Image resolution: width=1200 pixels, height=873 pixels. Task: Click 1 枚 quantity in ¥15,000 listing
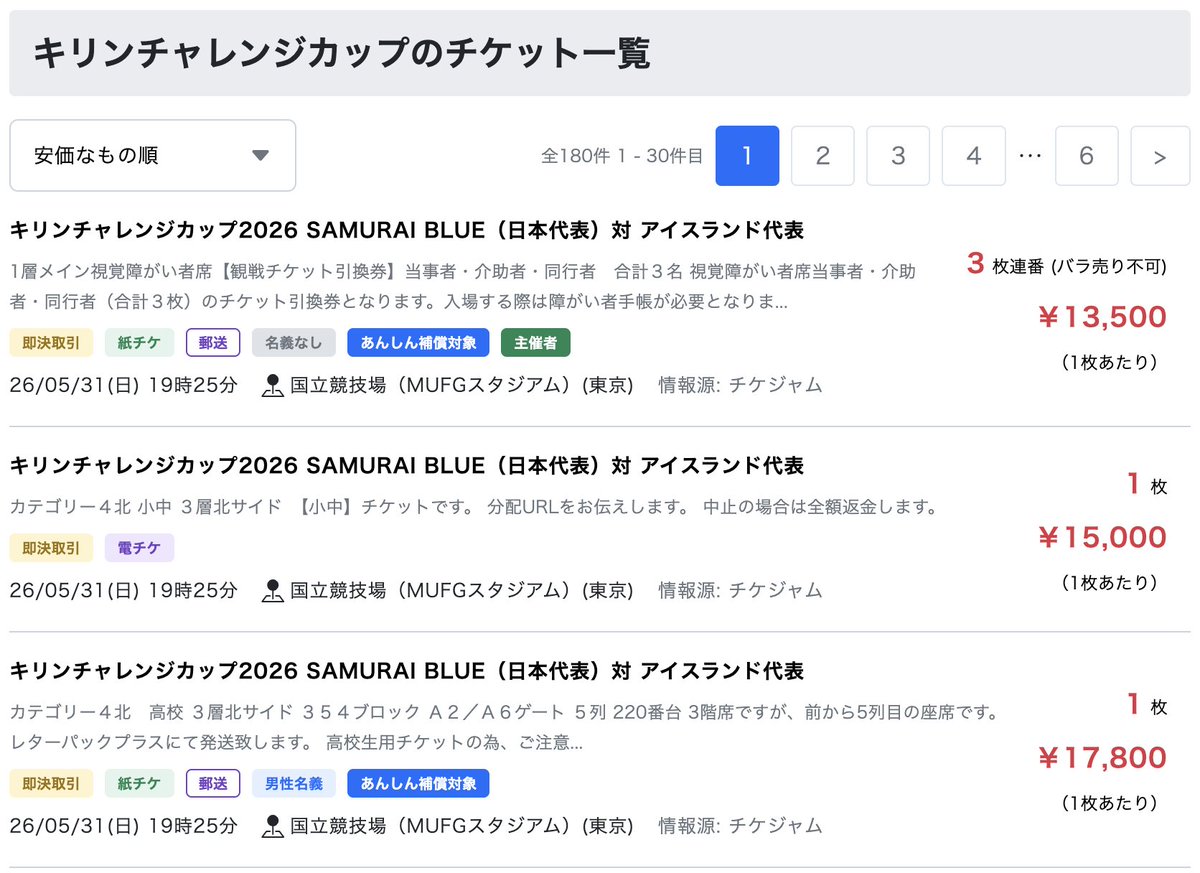tap(1147, 486)
